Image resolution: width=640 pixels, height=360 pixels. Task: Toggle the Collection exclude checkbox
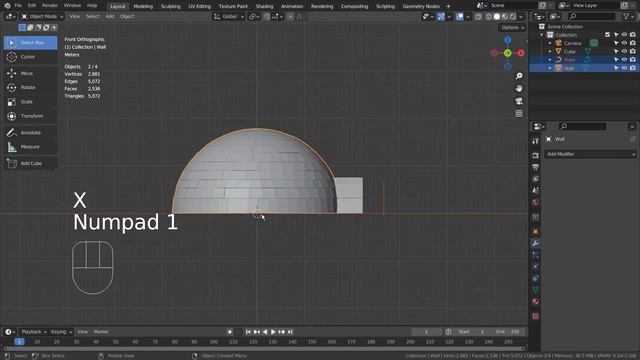[x=607, y=35]
